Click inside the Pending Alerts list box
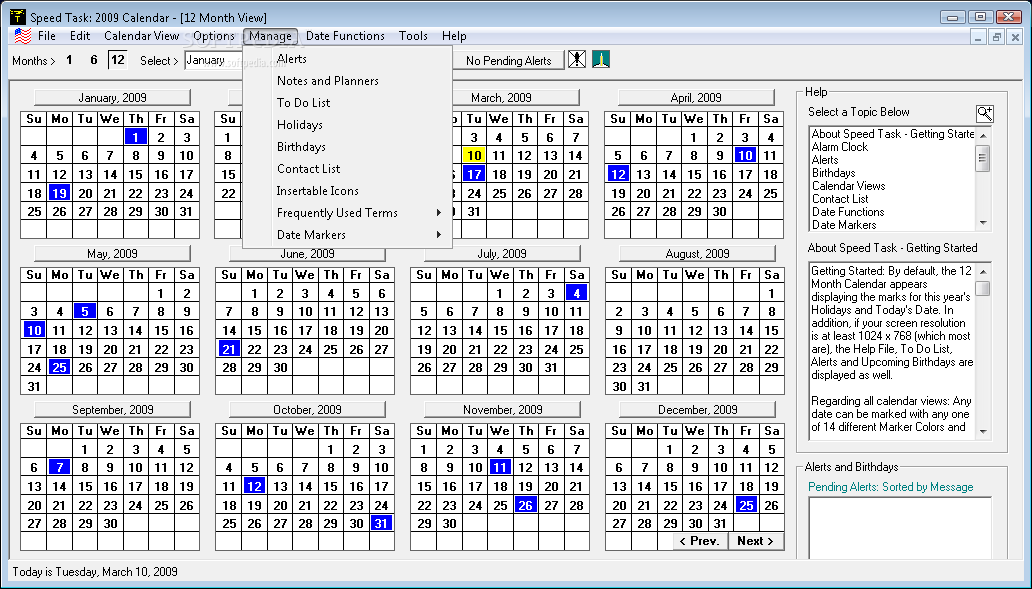 point(899,528)
